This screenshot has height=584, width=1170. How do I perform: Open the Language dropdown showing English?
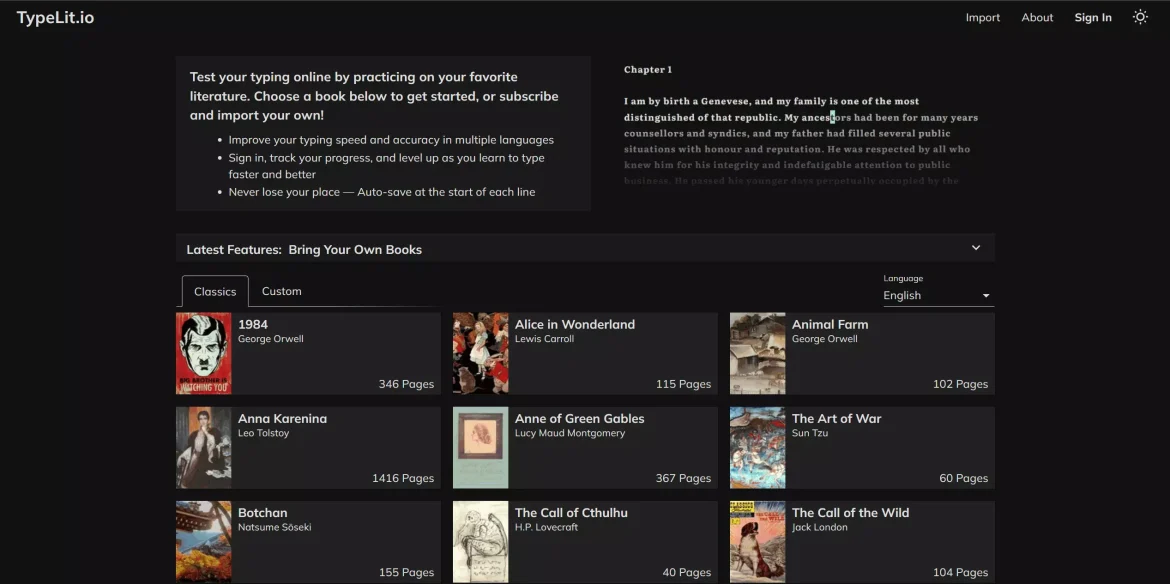tap(939, 295)
